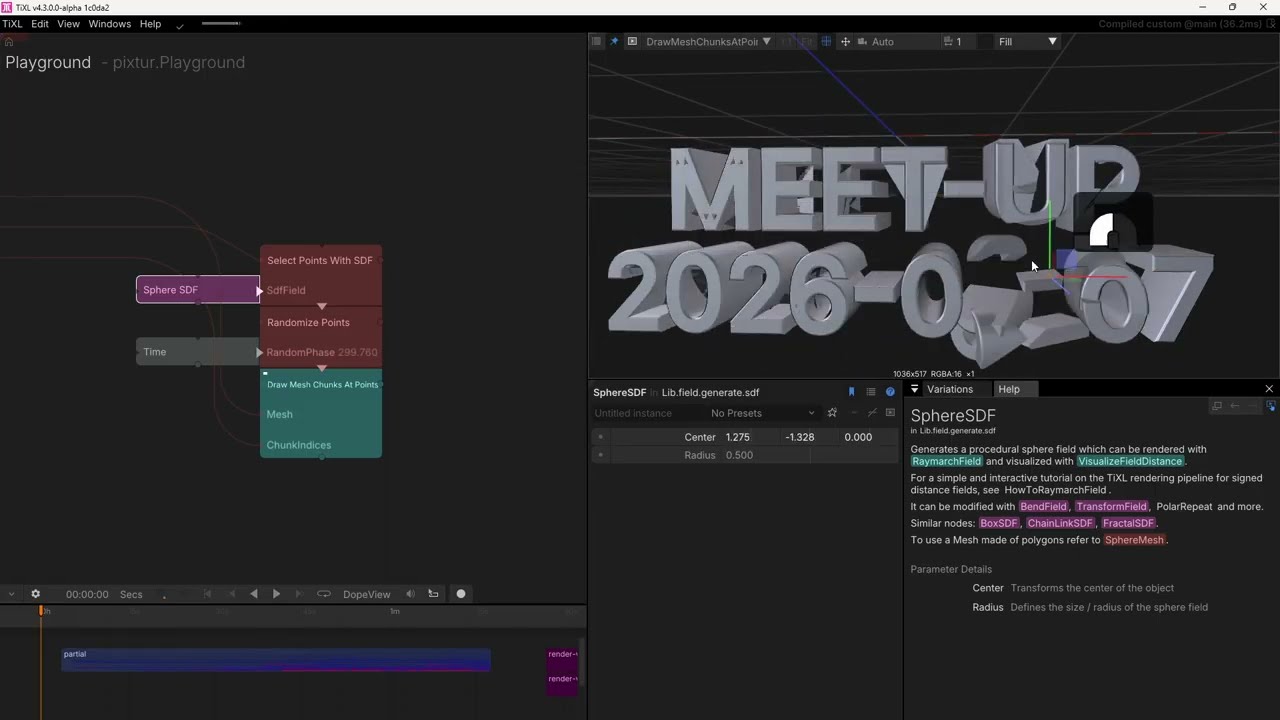This screenshot has width=1280, height=720.
Task: Switch to the Variations tab
Action: point(950,389)
